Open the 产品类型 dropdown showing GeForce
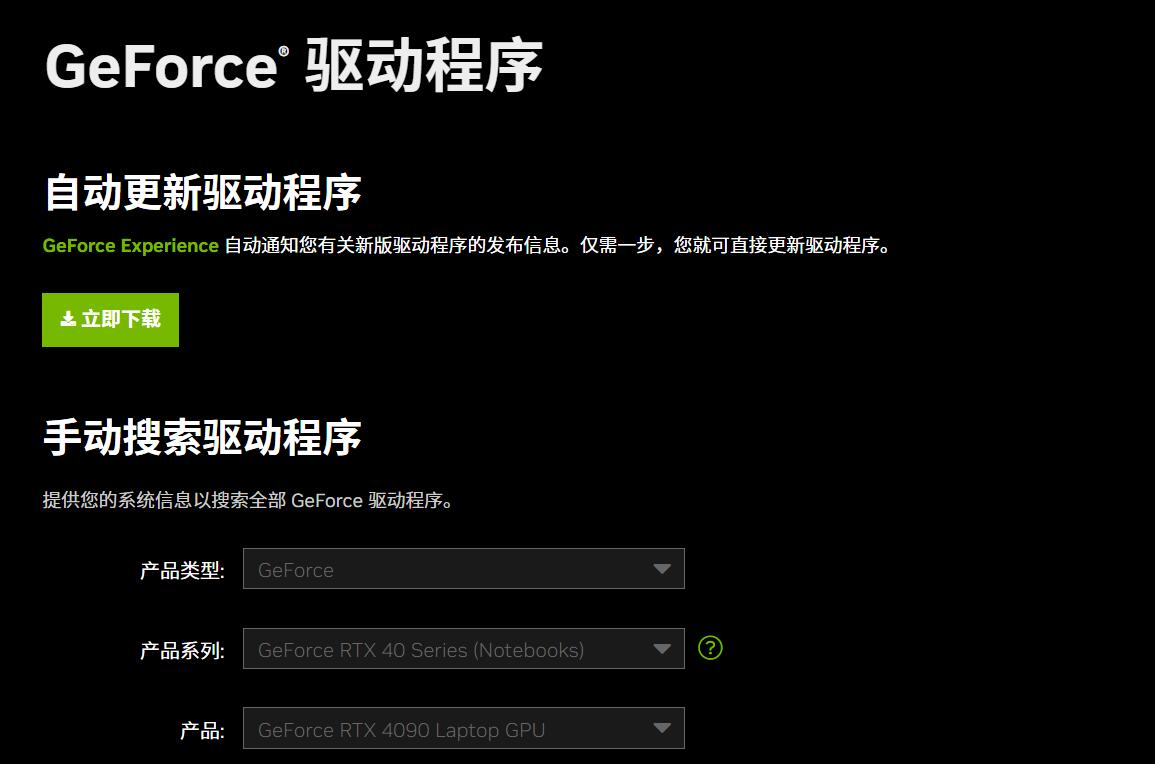The width and height of the screenshot is (1155, 764). [463, 569]
